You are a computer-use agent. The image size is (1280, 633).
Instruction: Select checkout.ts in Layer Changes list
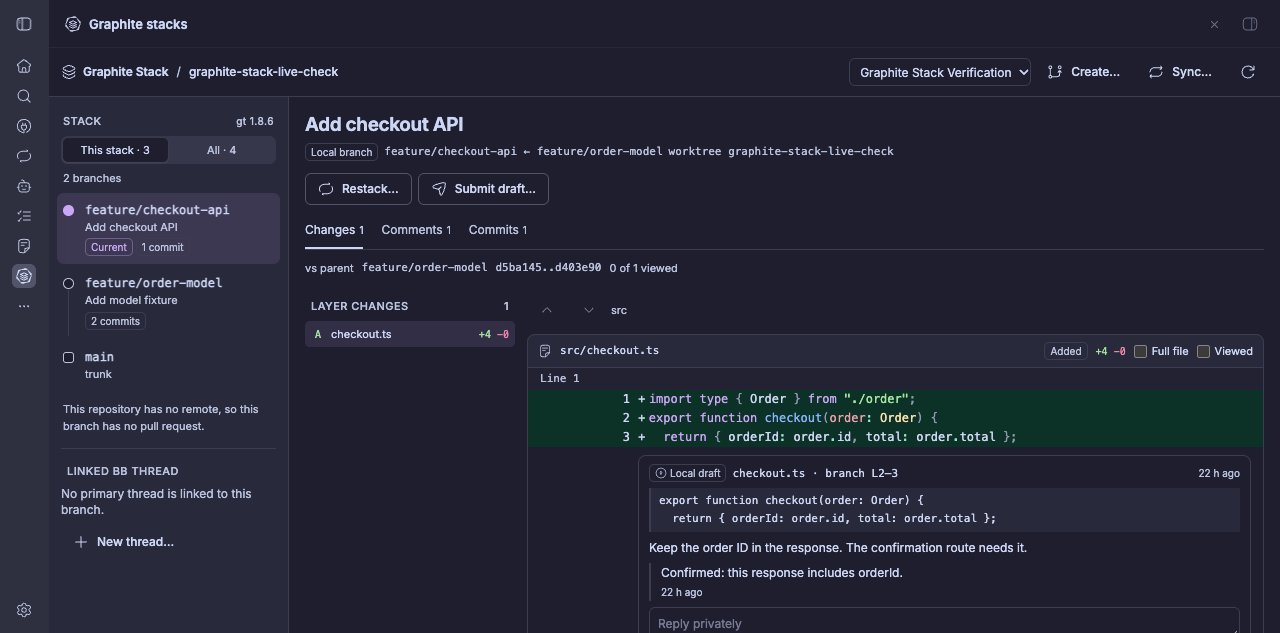(410, 334)
